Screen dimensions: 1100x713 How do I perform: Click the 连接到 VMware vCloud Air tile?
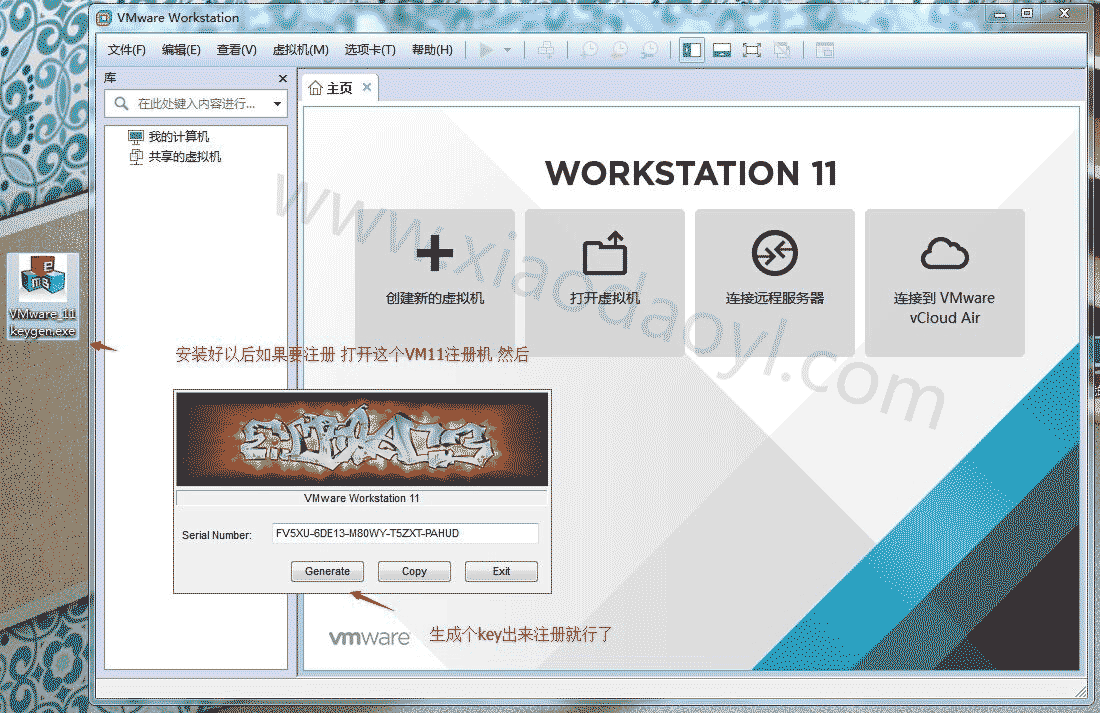(944, 283)
